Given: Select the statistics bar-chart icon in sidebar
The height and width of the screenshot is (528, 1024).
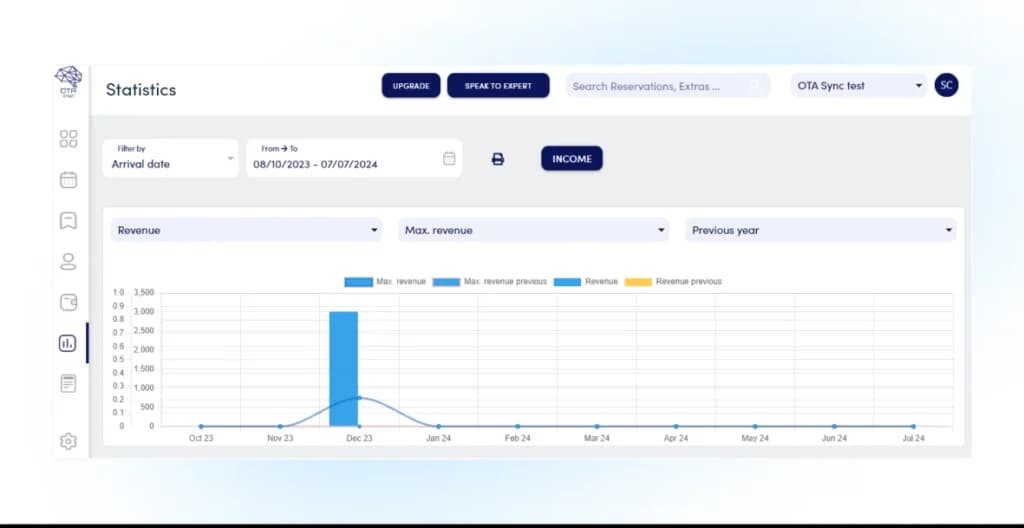Looking at the screenshot, I should click(68, 343).
